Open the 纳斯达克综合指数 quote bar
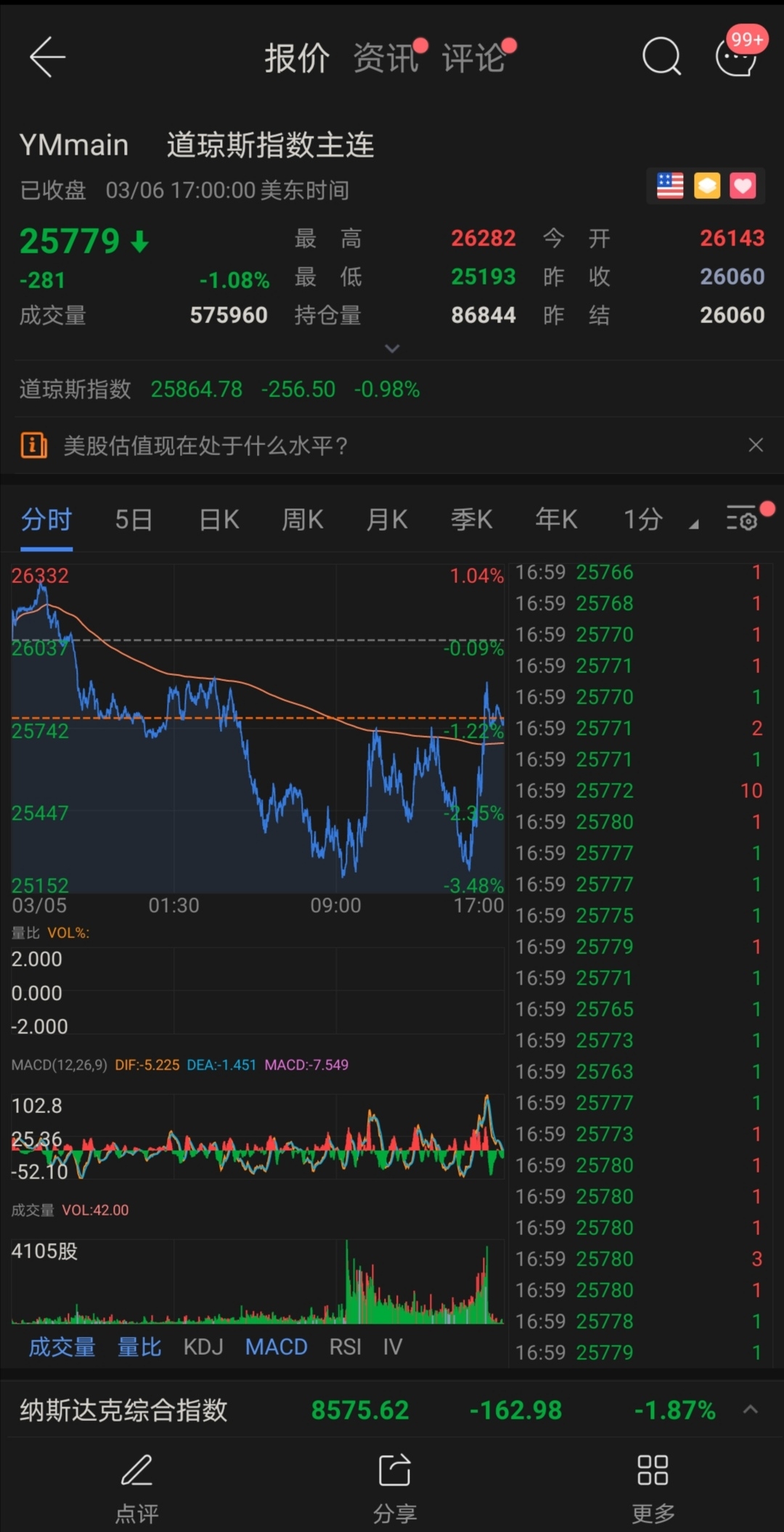Image resolution: width=784 pixels, height=1532 pixels. [392, 1409]
